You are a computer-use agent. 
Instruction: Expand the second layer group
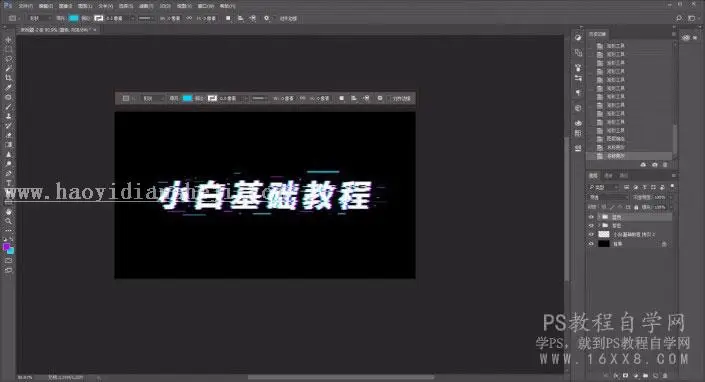[x=599, y=225]
